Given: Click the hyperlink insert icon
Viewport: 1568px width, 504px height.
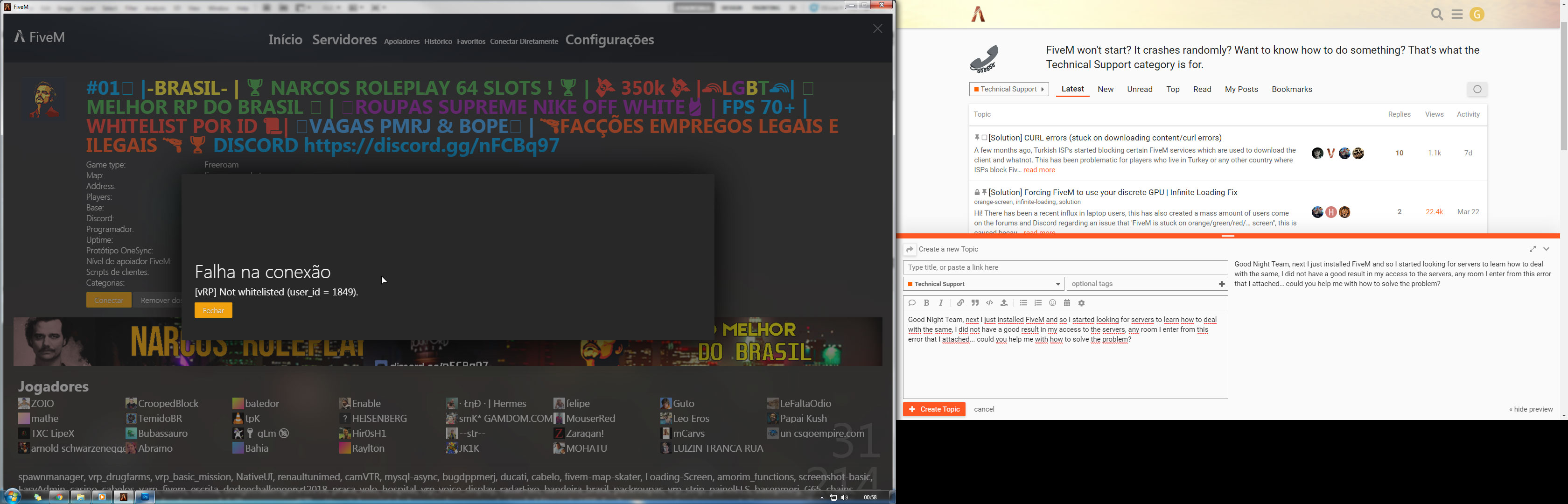Looking at the screenshot, I should point(960,303).
